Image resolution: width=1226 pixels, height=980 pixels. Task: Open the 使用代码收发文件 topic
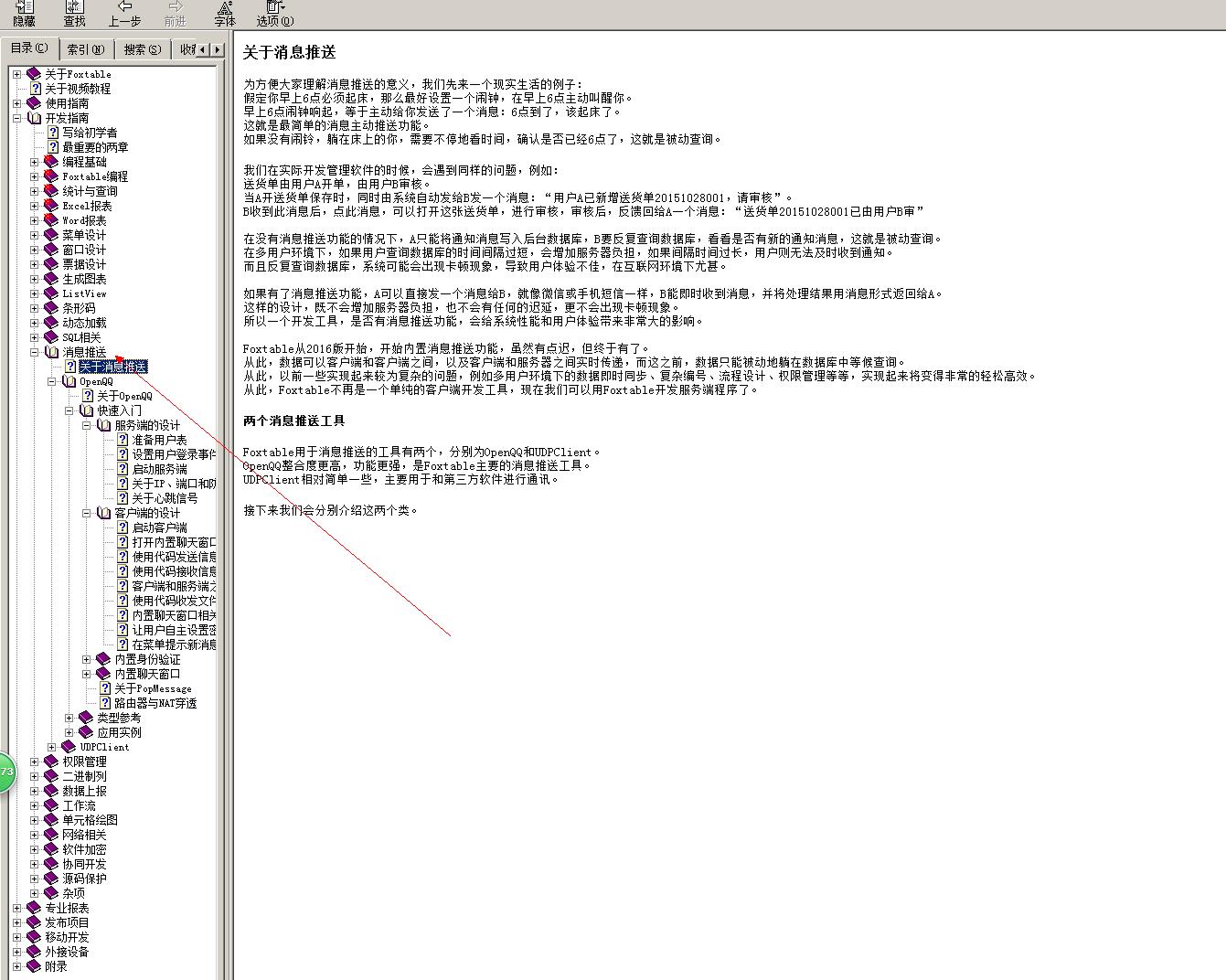174,601
